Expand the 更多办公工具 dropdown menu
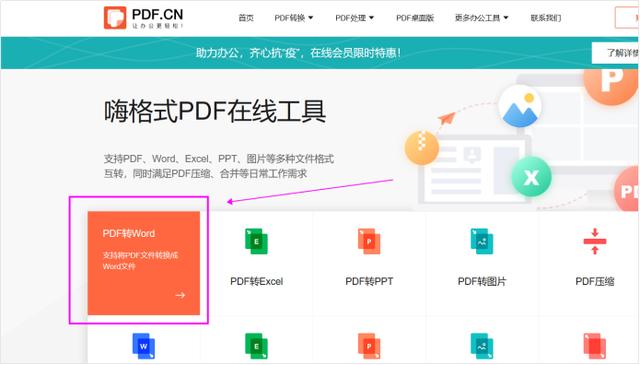Viewport: 640px width, 365px height. point(482,18)
